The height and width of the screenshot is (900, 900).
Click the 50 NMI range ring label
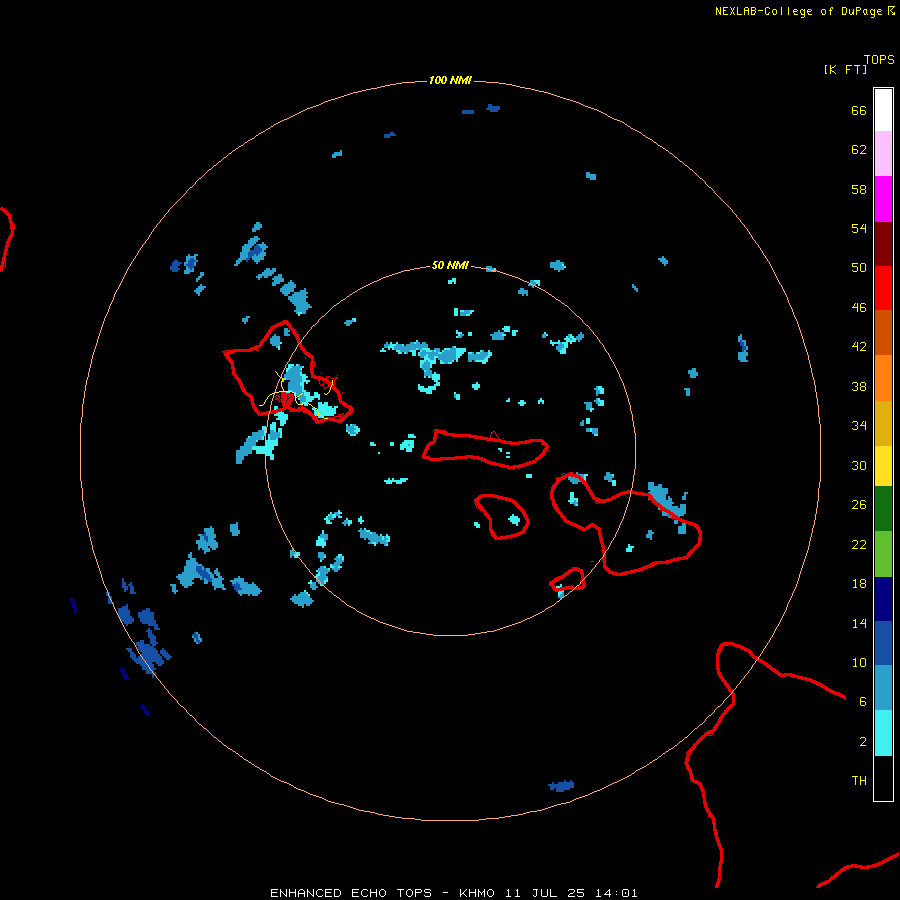tap(450, 265)
